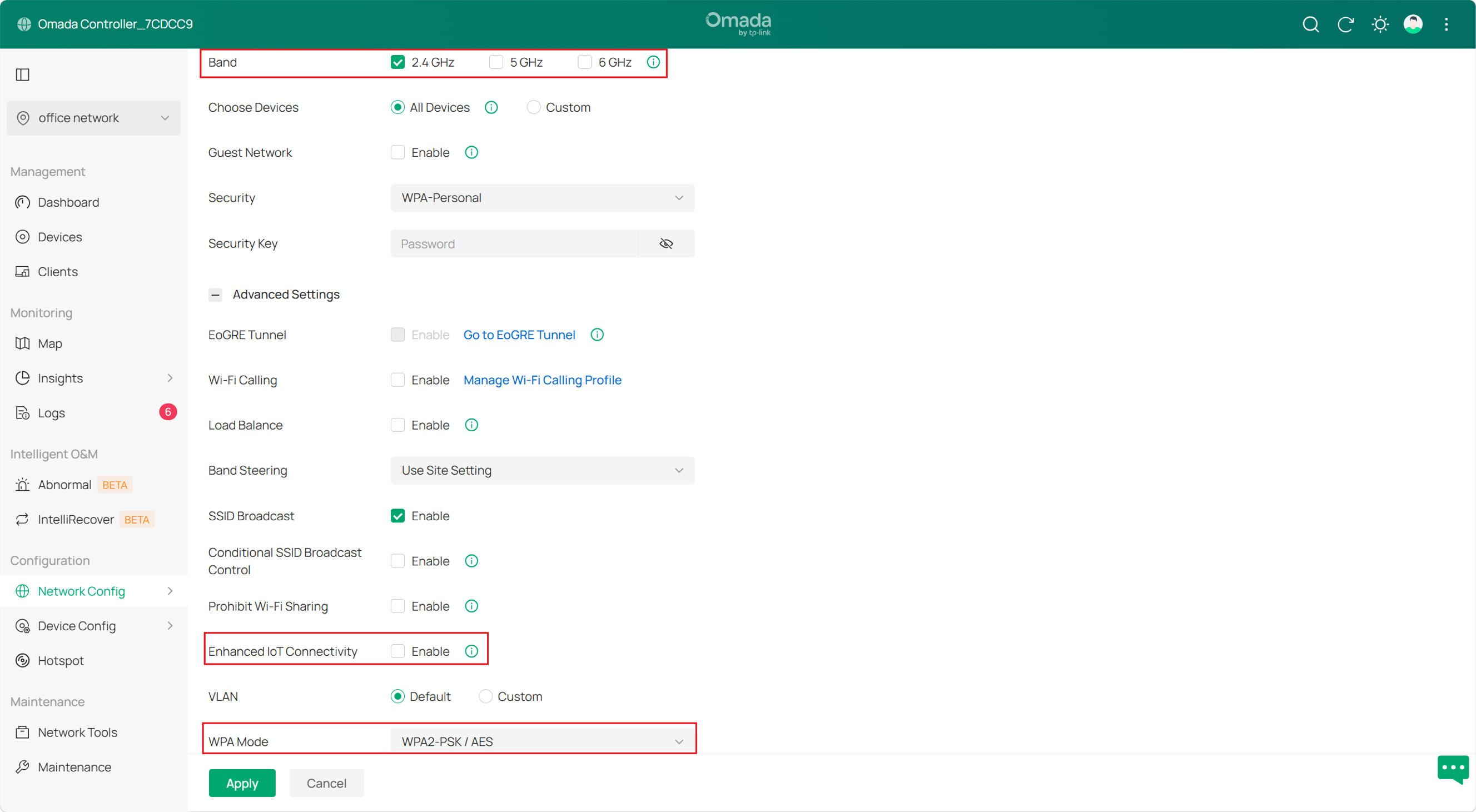Click the Enhanced IoT Connectivity info icon
Viewport: 1476px width, 812px height.
[x=471, y=651]
